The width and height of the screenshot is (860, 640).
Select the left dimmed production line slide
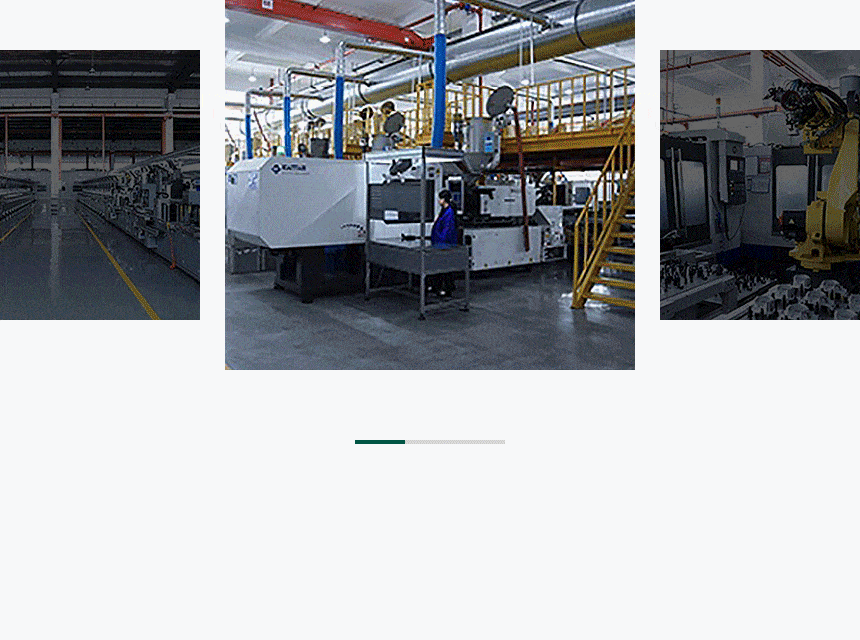click(100, 185)
